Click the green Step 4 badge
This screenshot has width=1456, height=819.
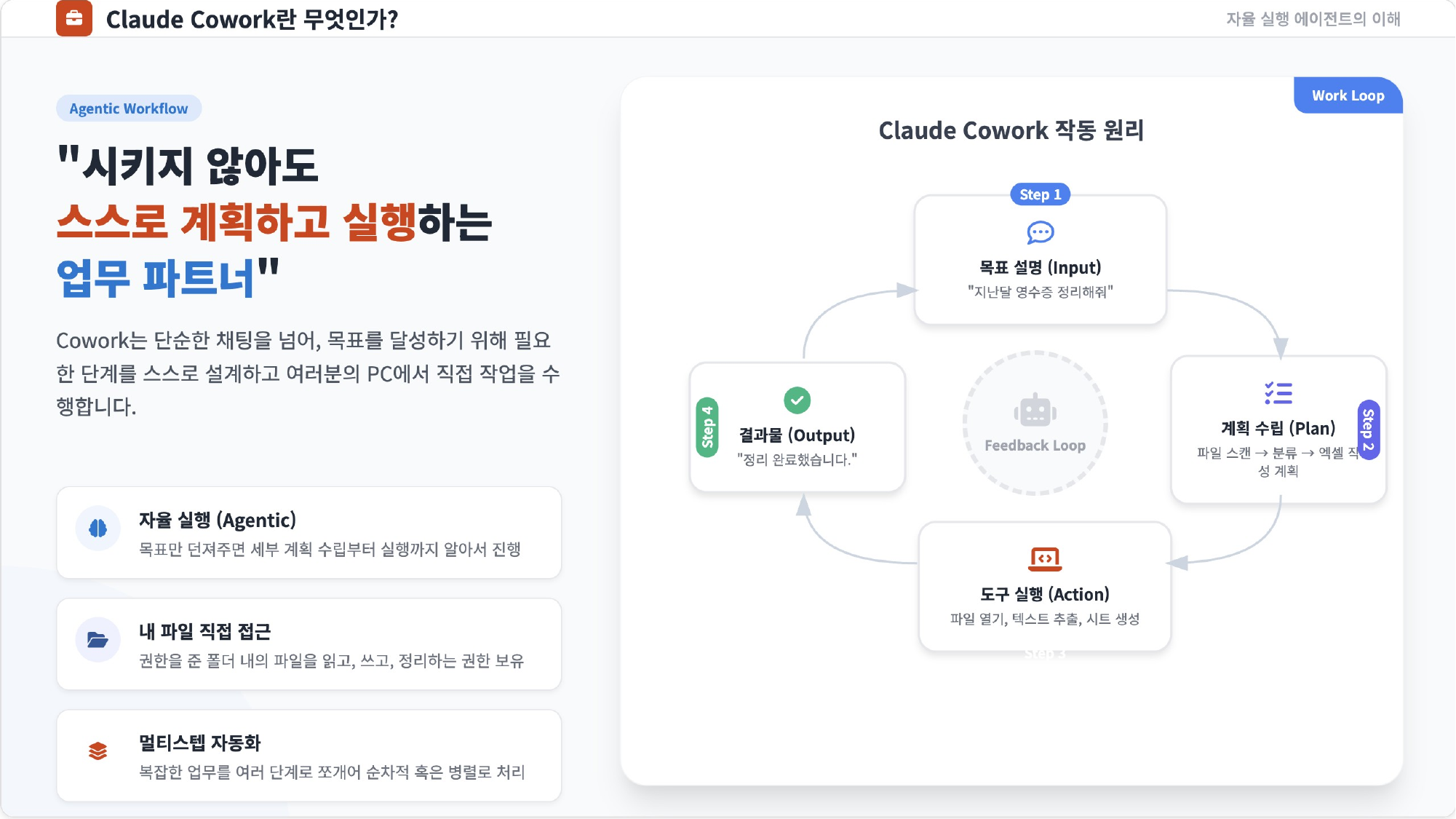pyautogui.click(x=707, y=427)
